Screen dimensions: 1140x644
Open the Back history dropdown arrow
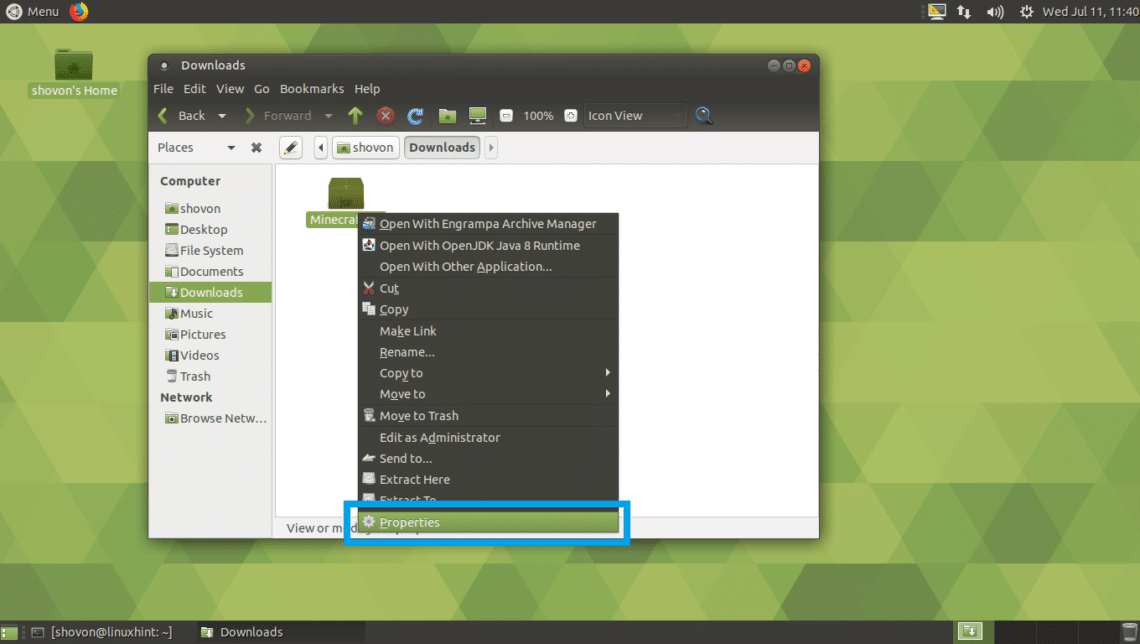tap(222, 116)
